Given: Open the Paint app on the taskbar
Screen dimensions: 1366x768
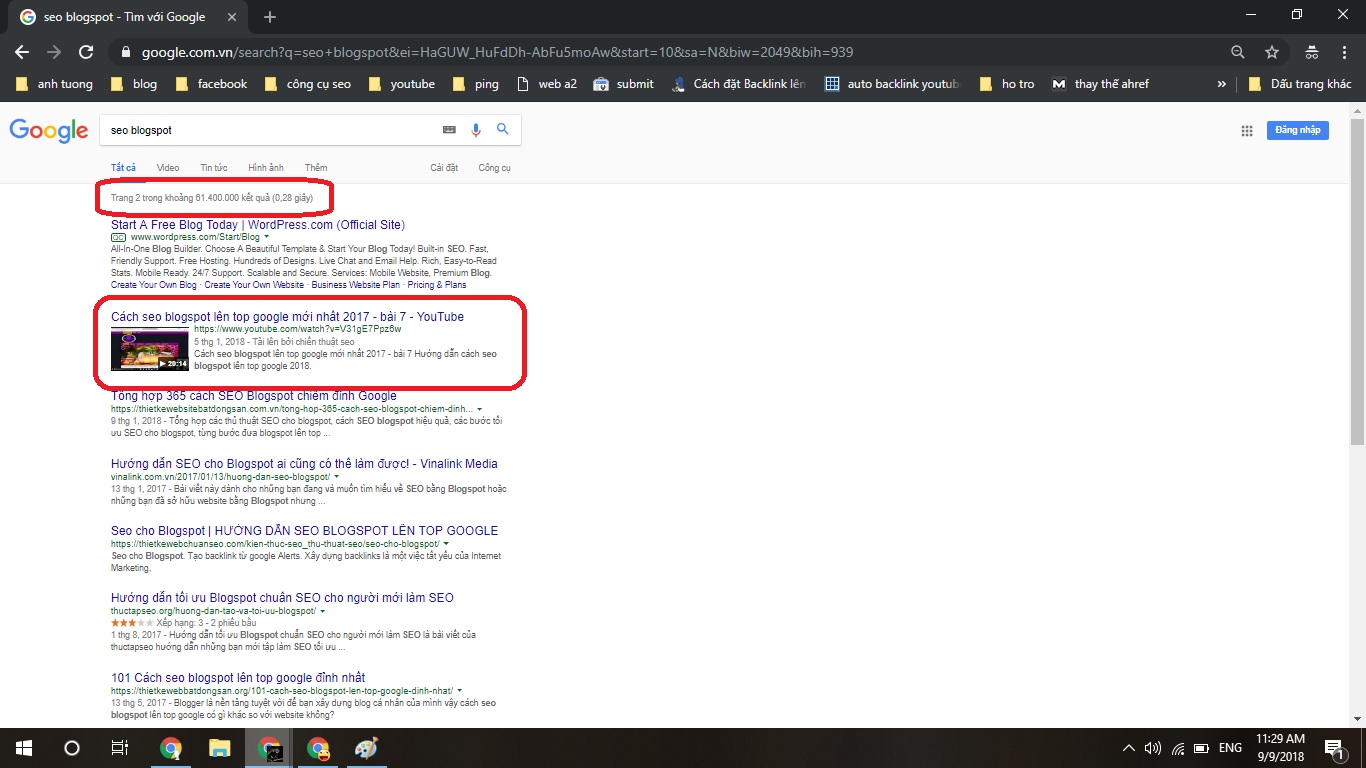Looking at the screenshot, I should click(x=366, y=748).
